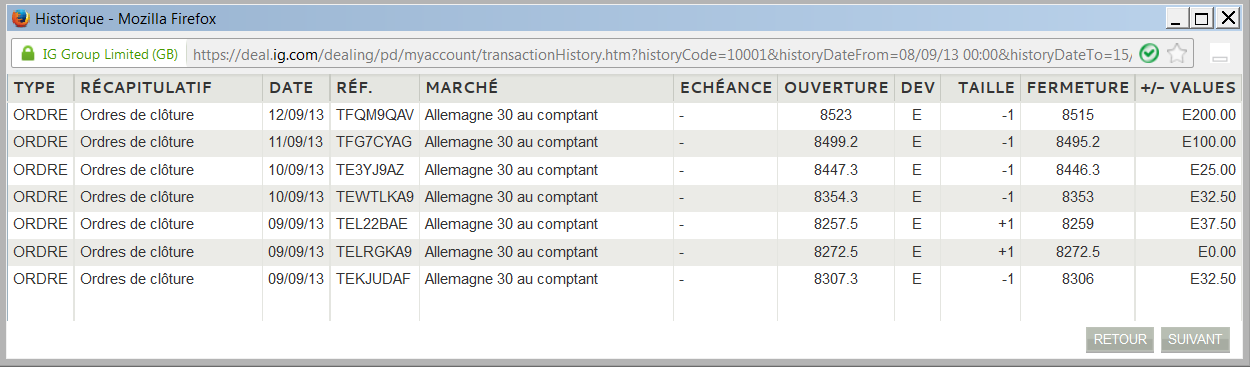Click the URL address field
The width and height of the screenshot is (1250, 367).
tap(660, 54)
